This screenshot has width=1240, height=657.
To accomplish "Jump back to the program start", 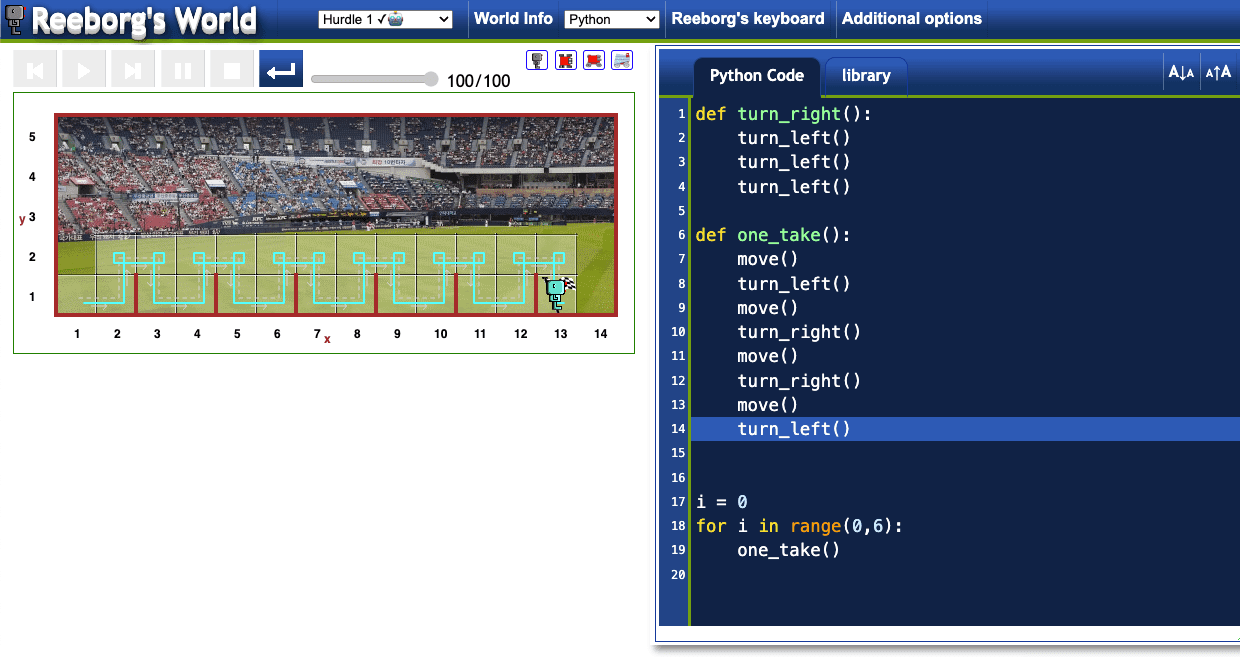I will point(35,70).
